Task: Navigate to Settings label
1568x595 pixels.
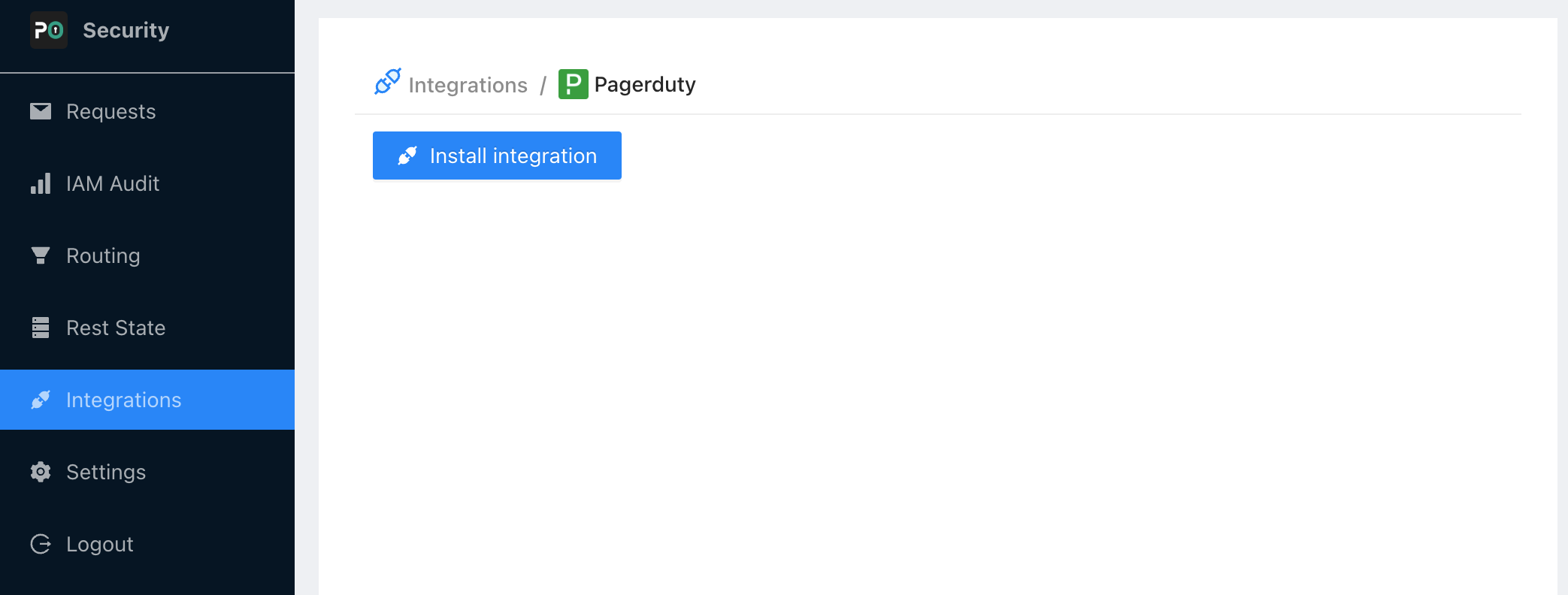Action: [106, 472]
